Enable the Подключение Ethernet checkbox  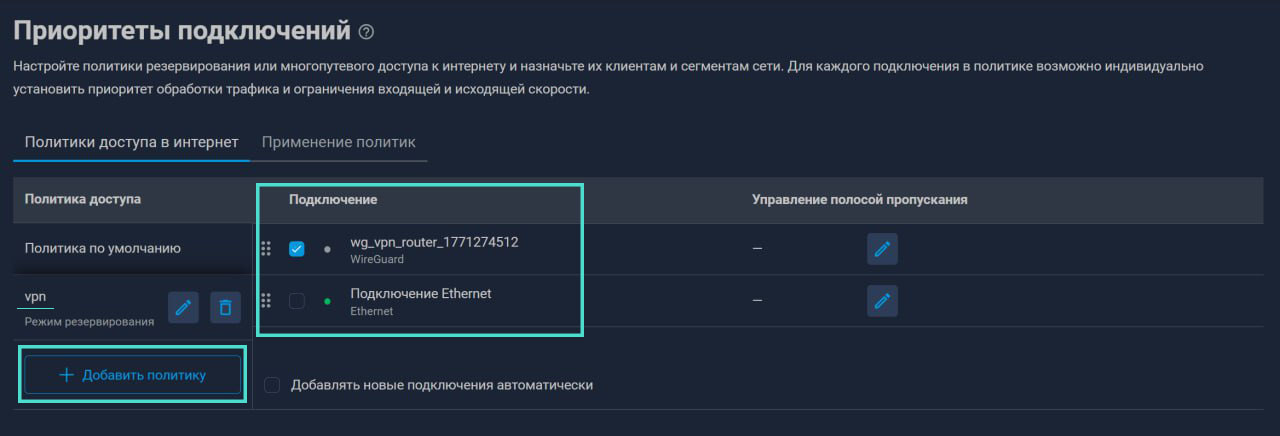[x=297, y=301]
